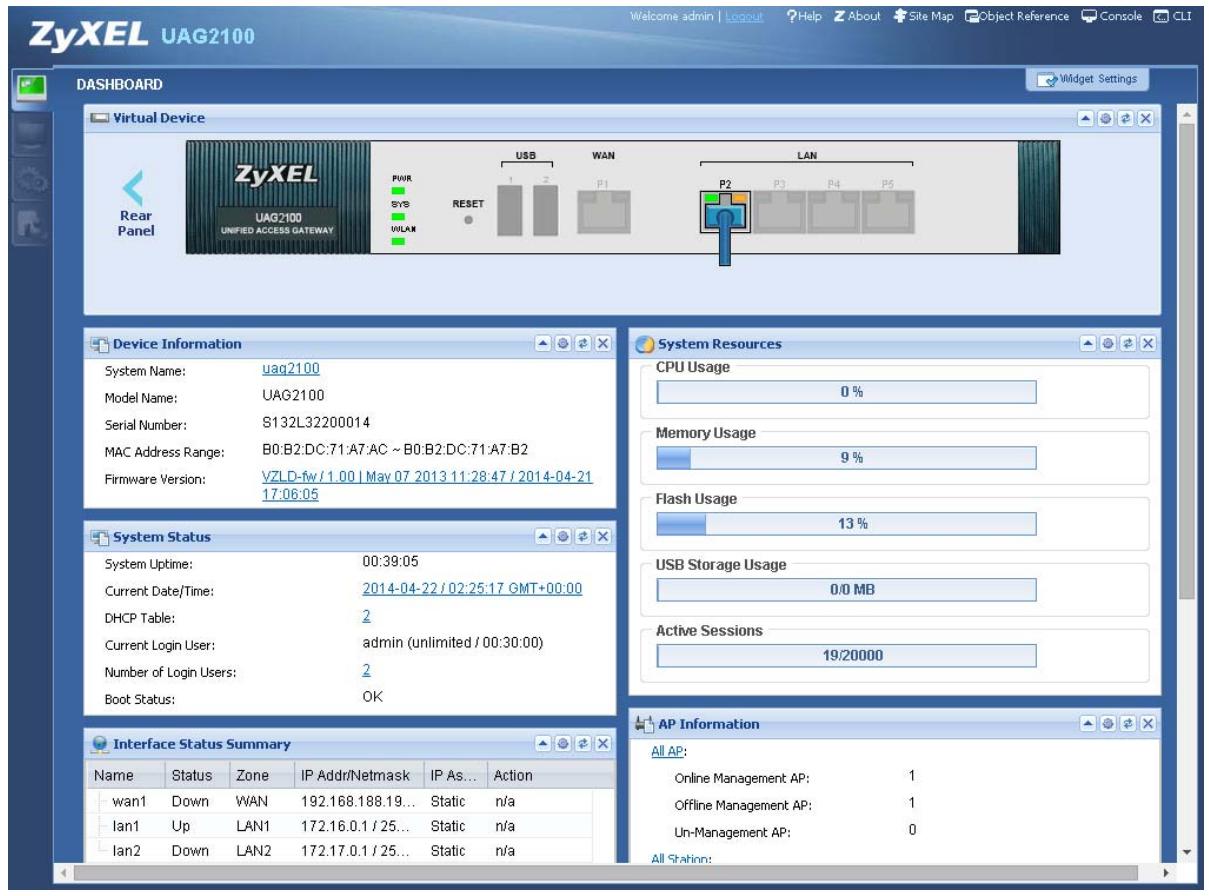Collapse the Interface Status Summary widget

pyautogui.click(x=544, y=743)
